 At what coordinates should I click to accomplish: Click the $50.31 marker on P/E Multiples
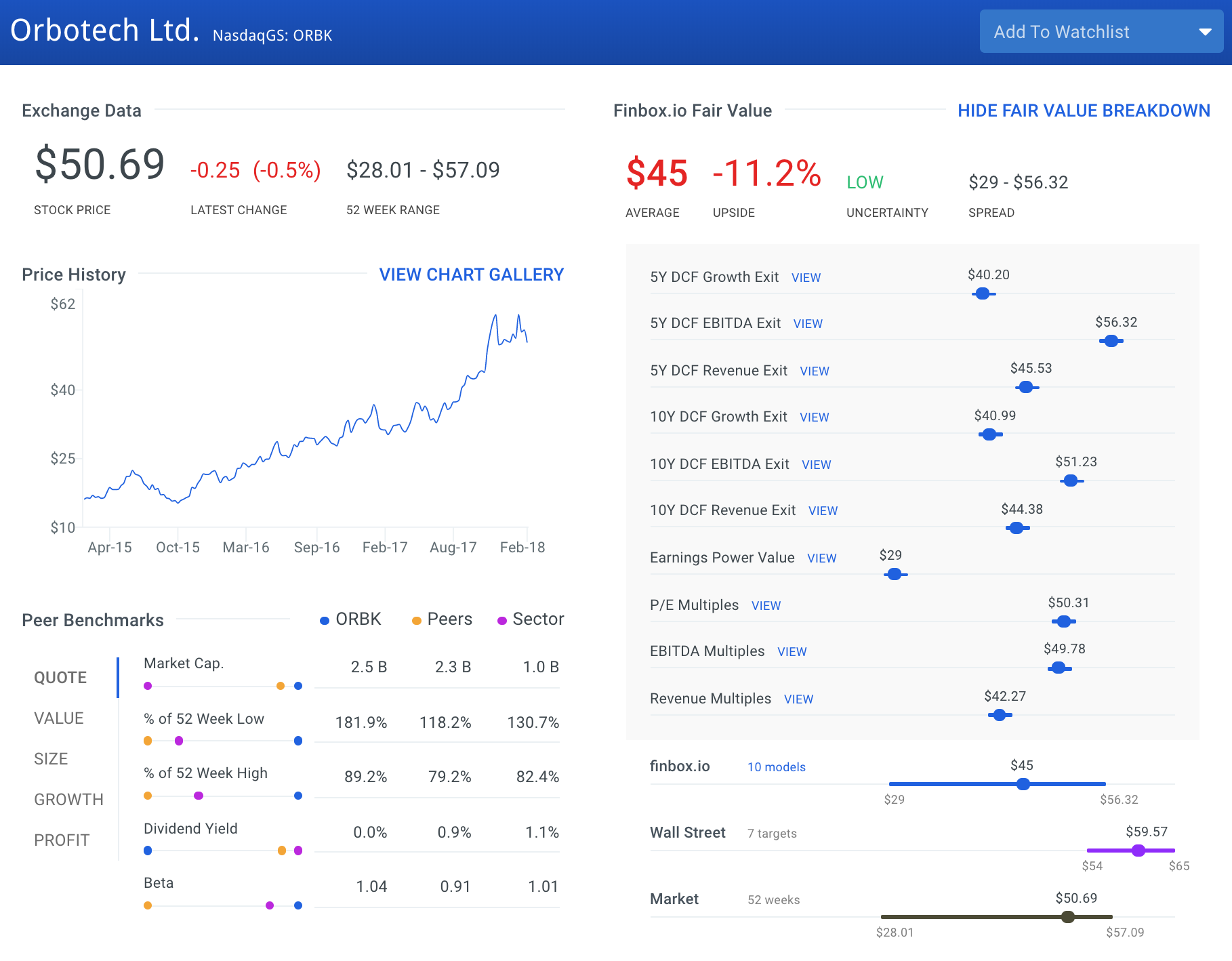click(x=1064, y=621)
